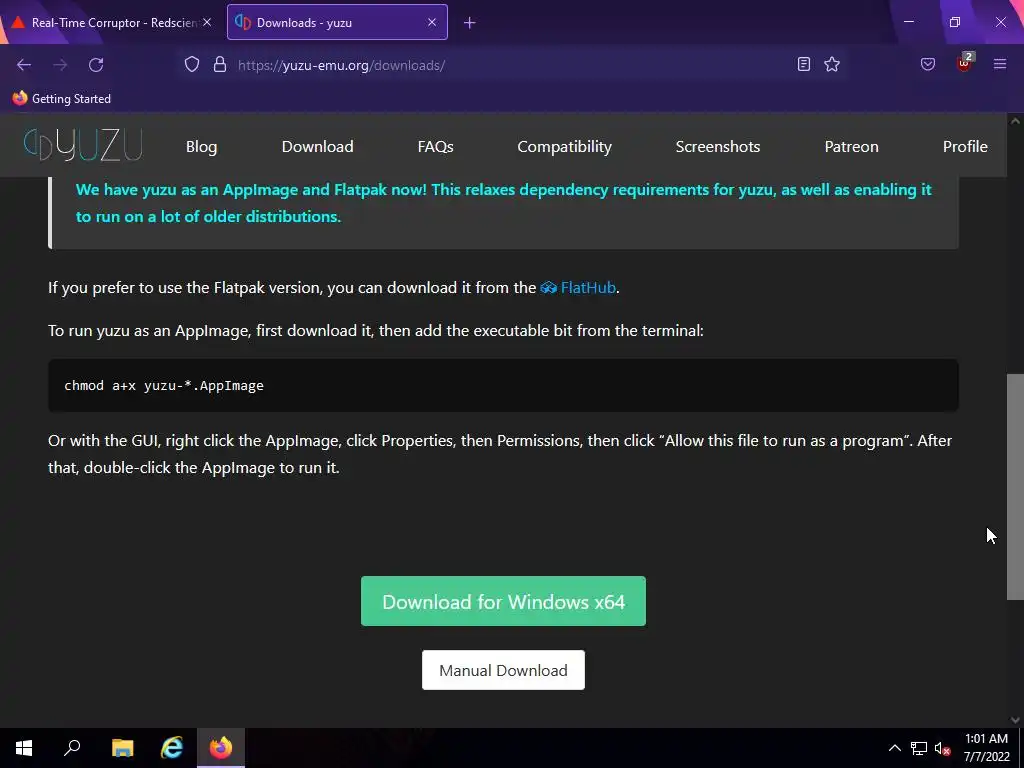Viewport: 1024px width, 768px height.
Task: Close the Real-Time Corruptor tab
Action: click(207, 22)
